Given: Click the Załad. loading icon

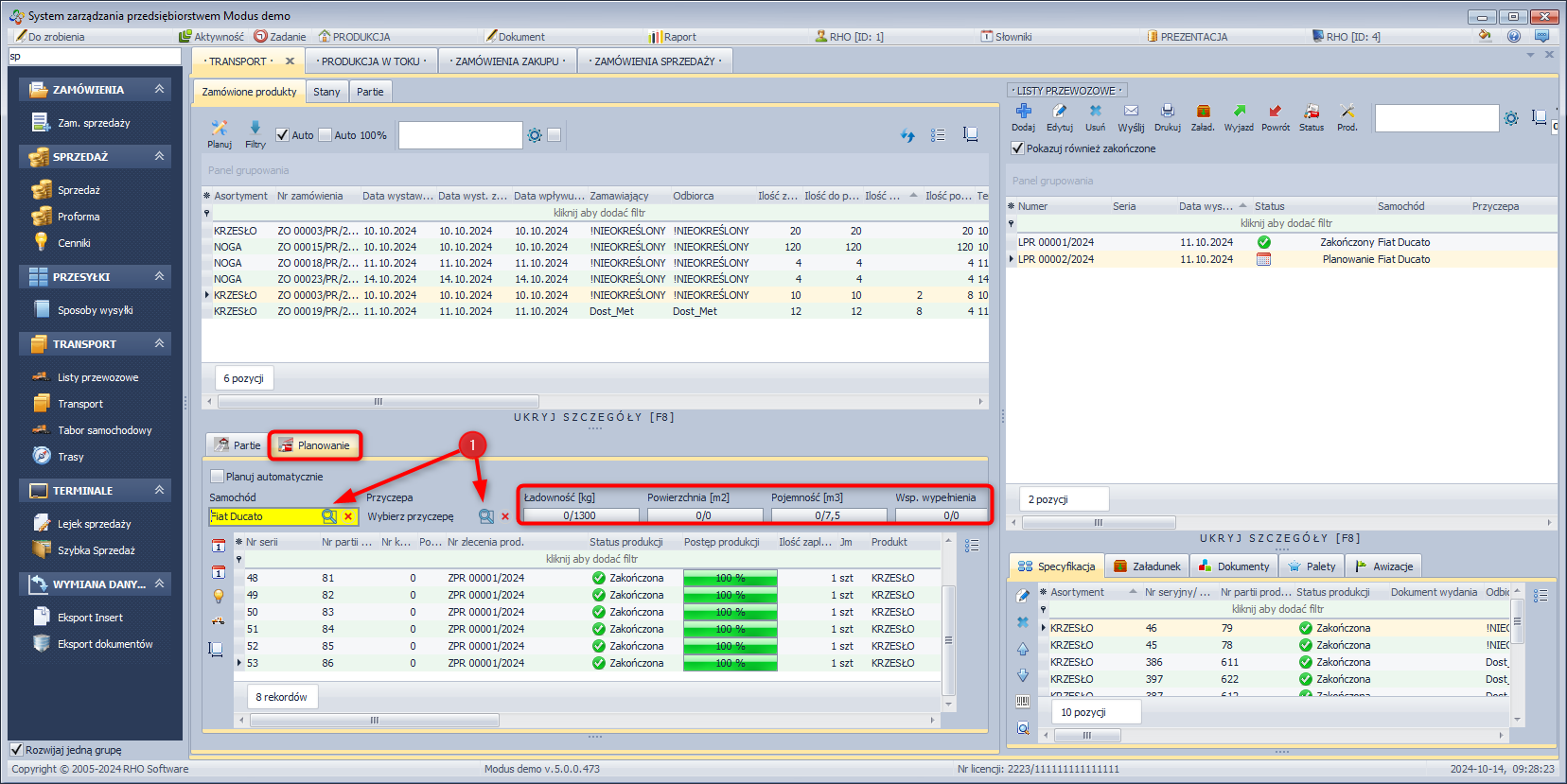Looking at the screenshot, I should coord(1203,112).
